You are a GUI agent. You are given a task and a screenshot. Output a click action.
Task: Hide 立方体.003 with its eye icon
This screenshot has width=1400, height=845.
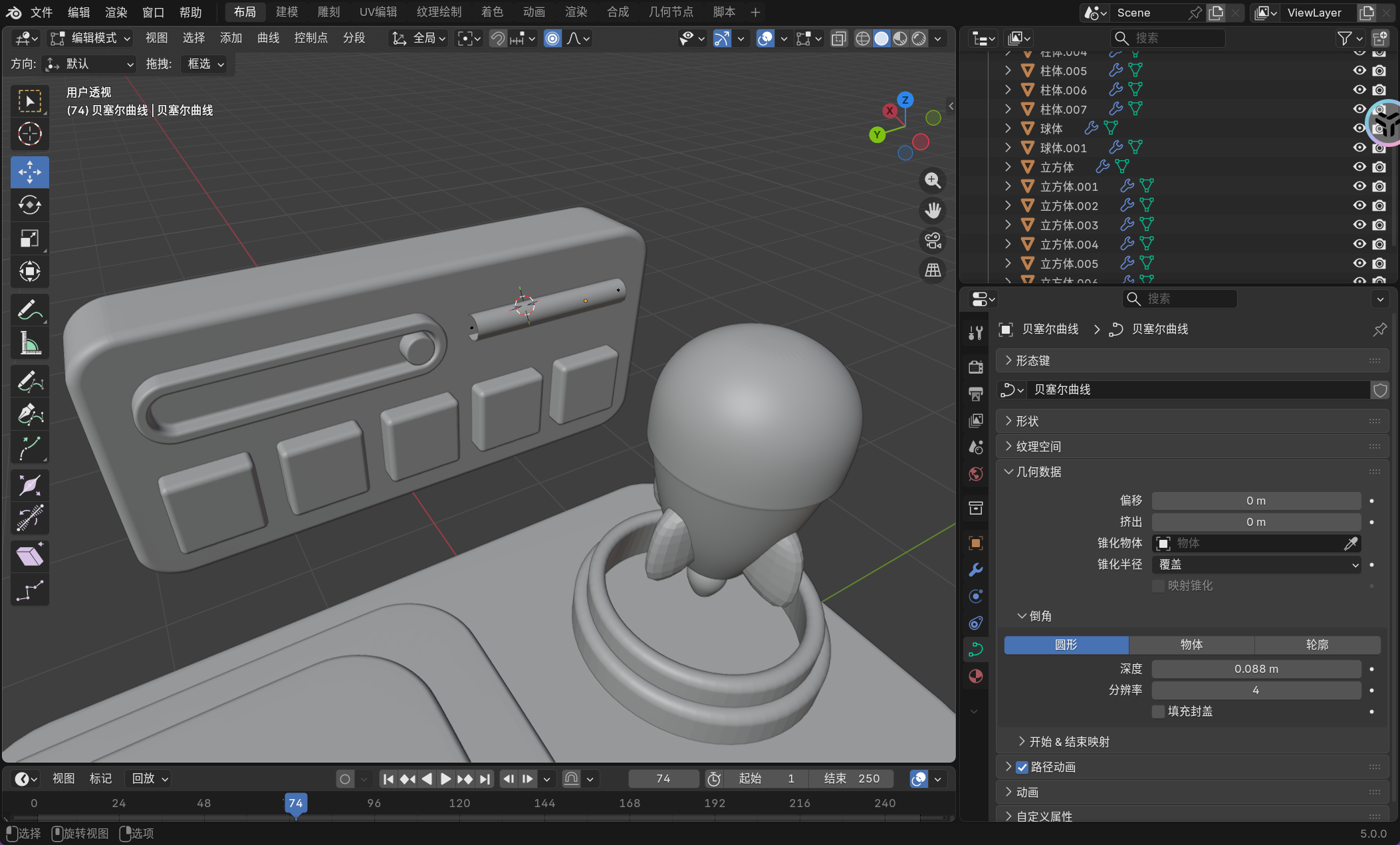click(1359, 225)
